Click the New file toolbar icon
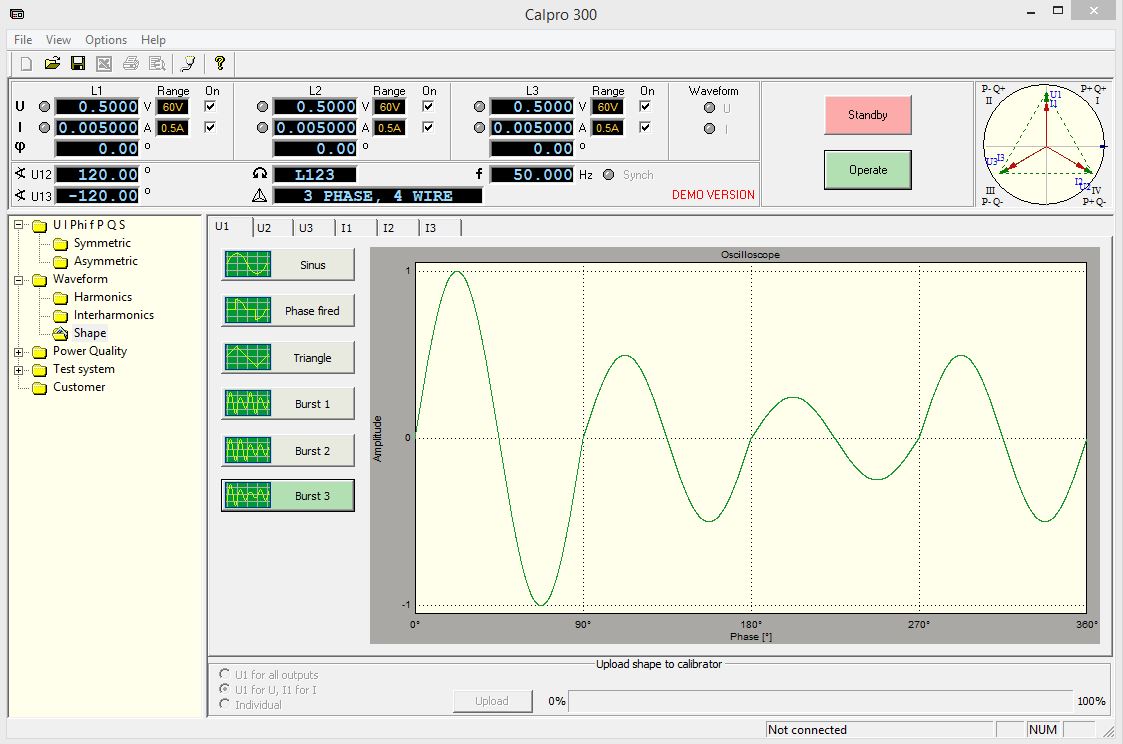1123x744 pixels. [26, 64]
